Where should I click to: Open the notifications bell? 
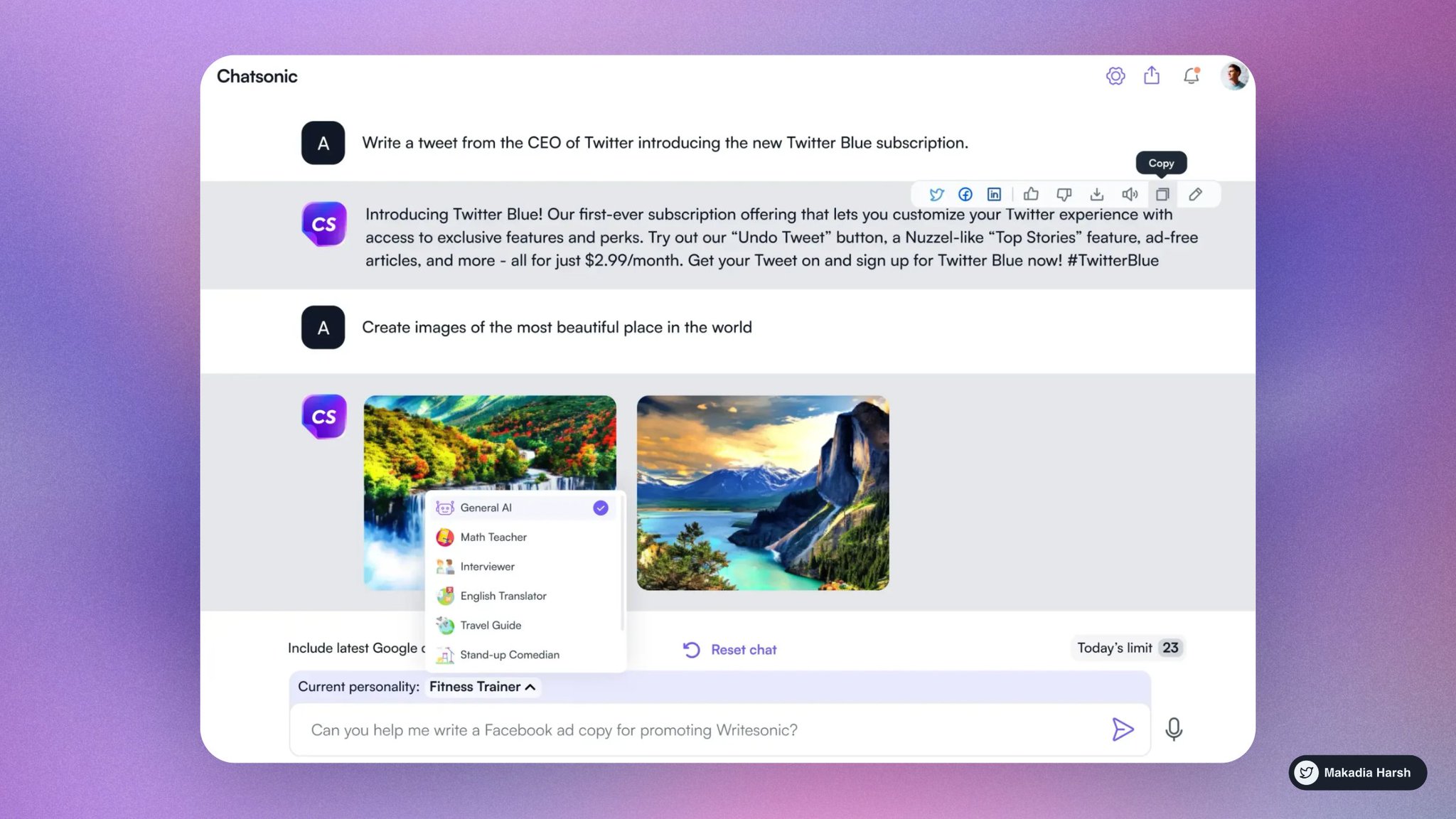pos(1192,75)
